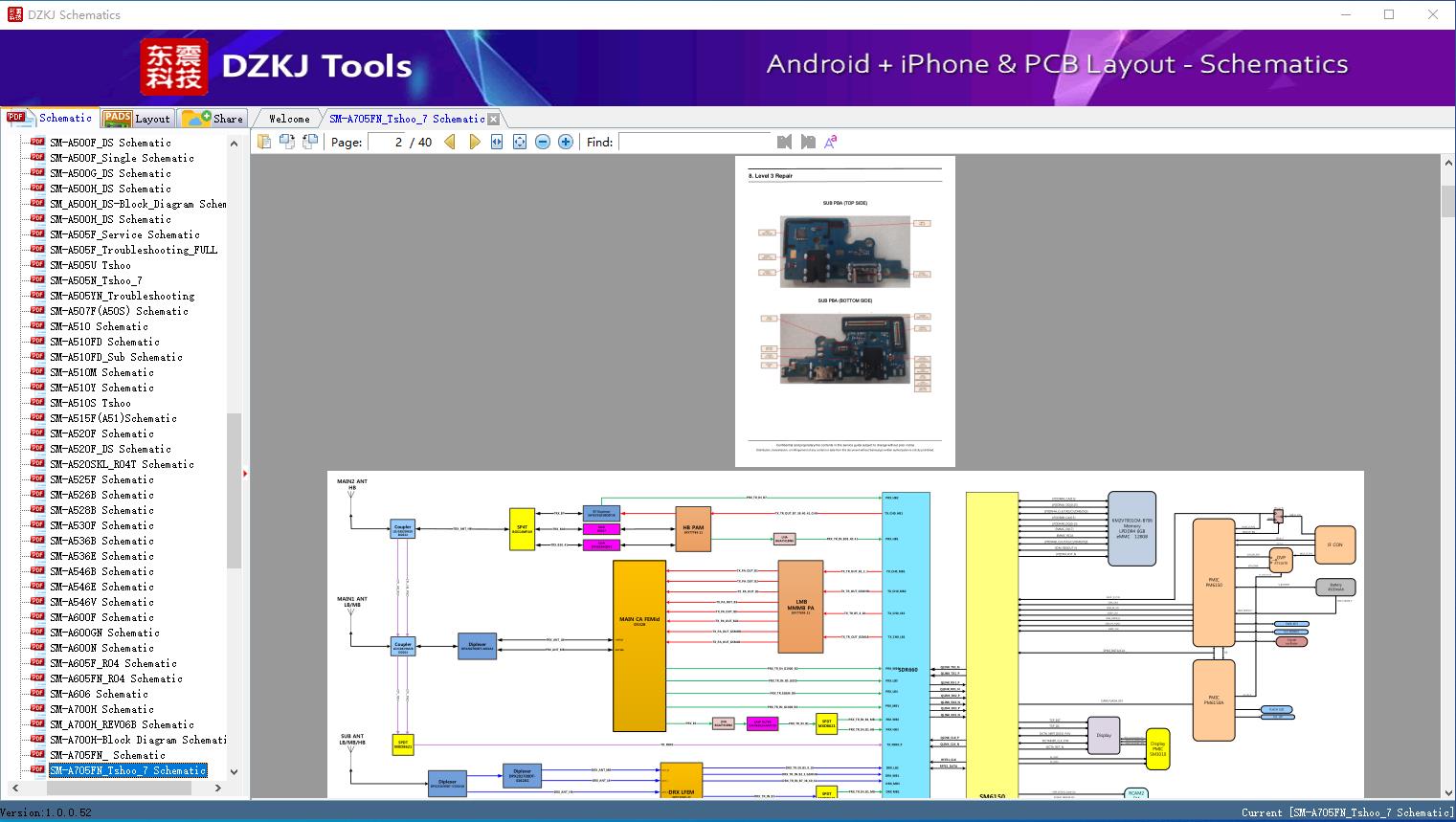Open SM-A605FN_R04 Schematic
This screenshot has height=822, width=1456.
pyautogui.click(x=116, y=678)
